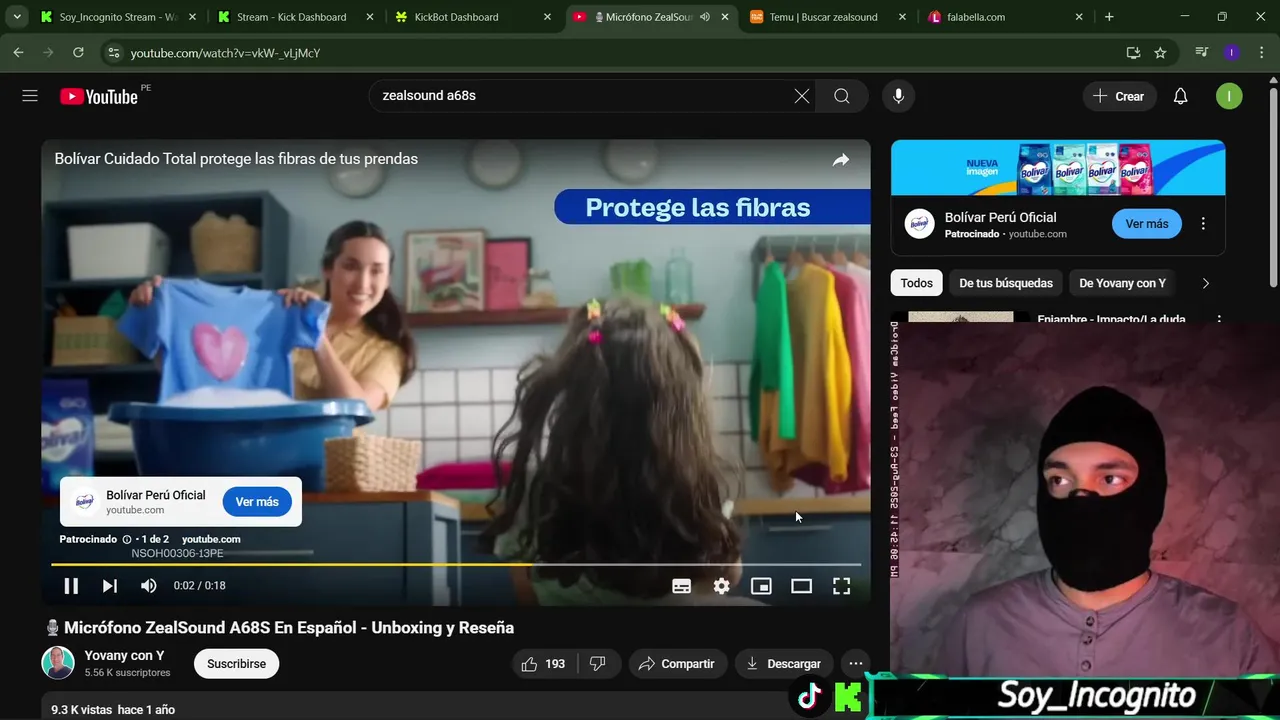This screenshot has width=1280, height=720.
Task: Open Chrome media control icon
Action: [x=1202, y=53]
